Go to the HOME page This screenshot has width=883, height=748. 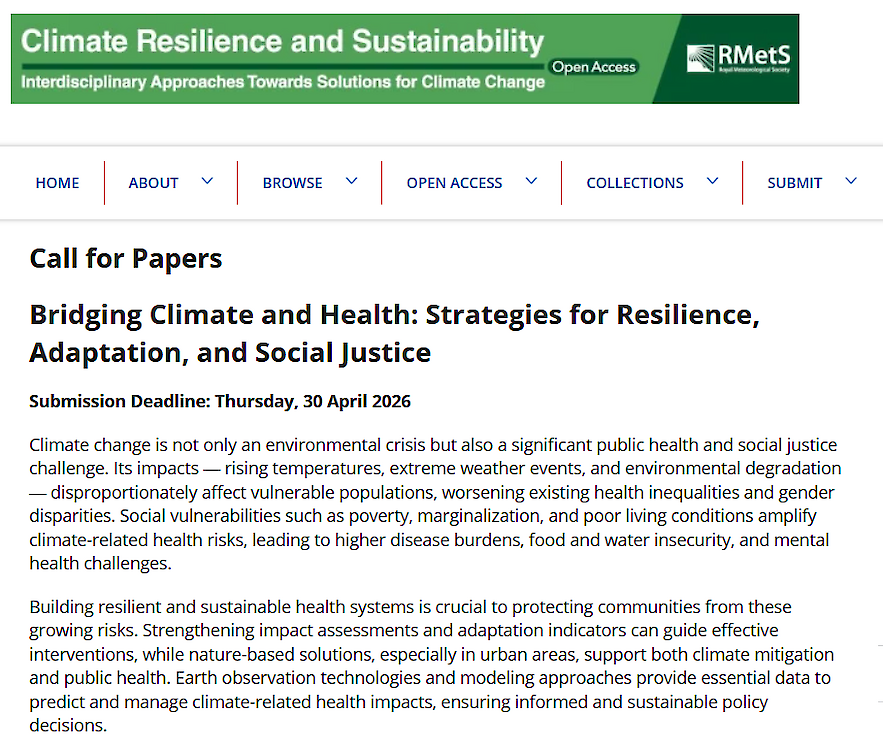pyautogui.click(x=57, y=183)
